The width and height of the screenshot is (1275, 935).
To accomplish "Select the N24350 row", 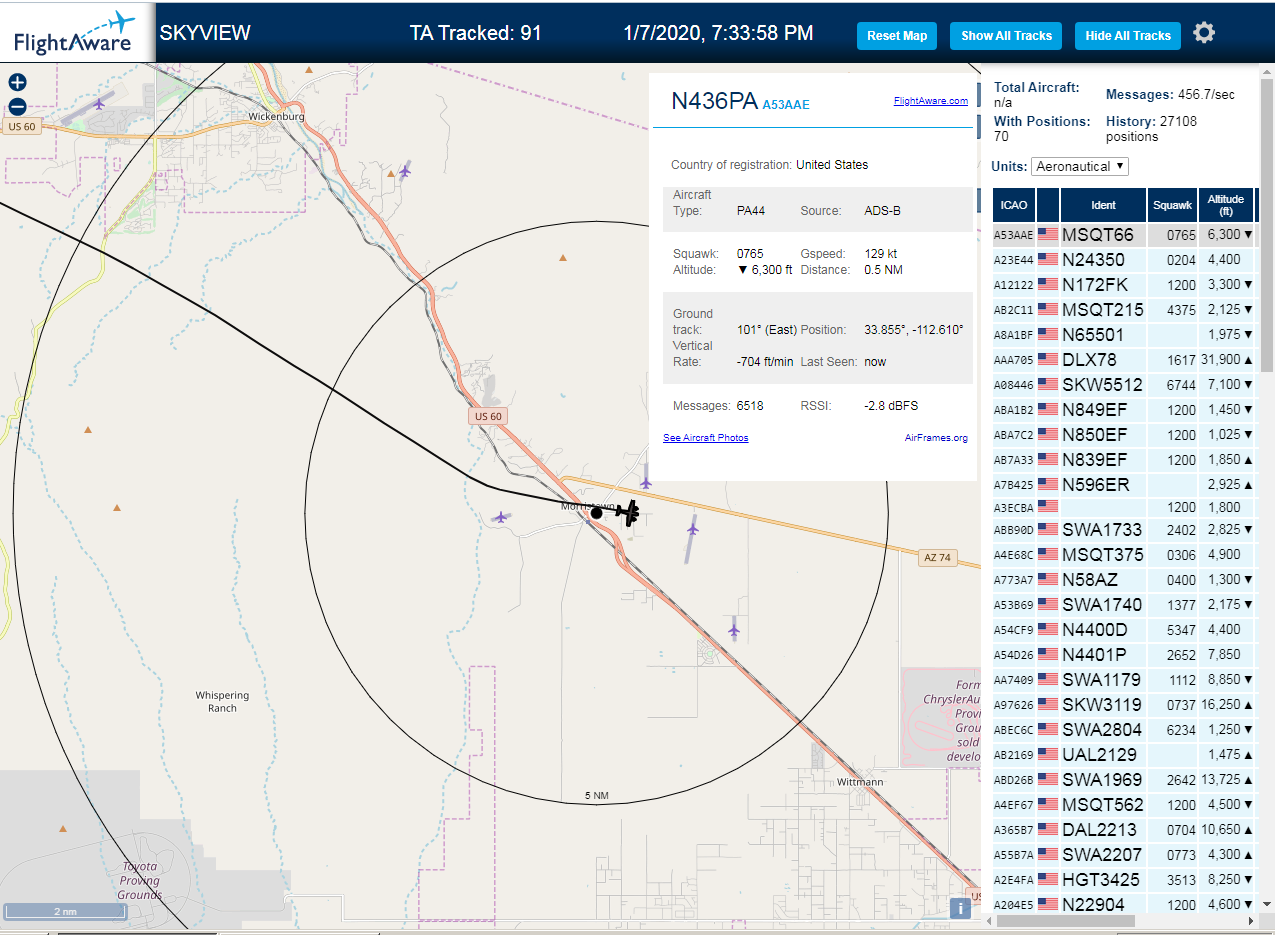I will (1124, 260).
